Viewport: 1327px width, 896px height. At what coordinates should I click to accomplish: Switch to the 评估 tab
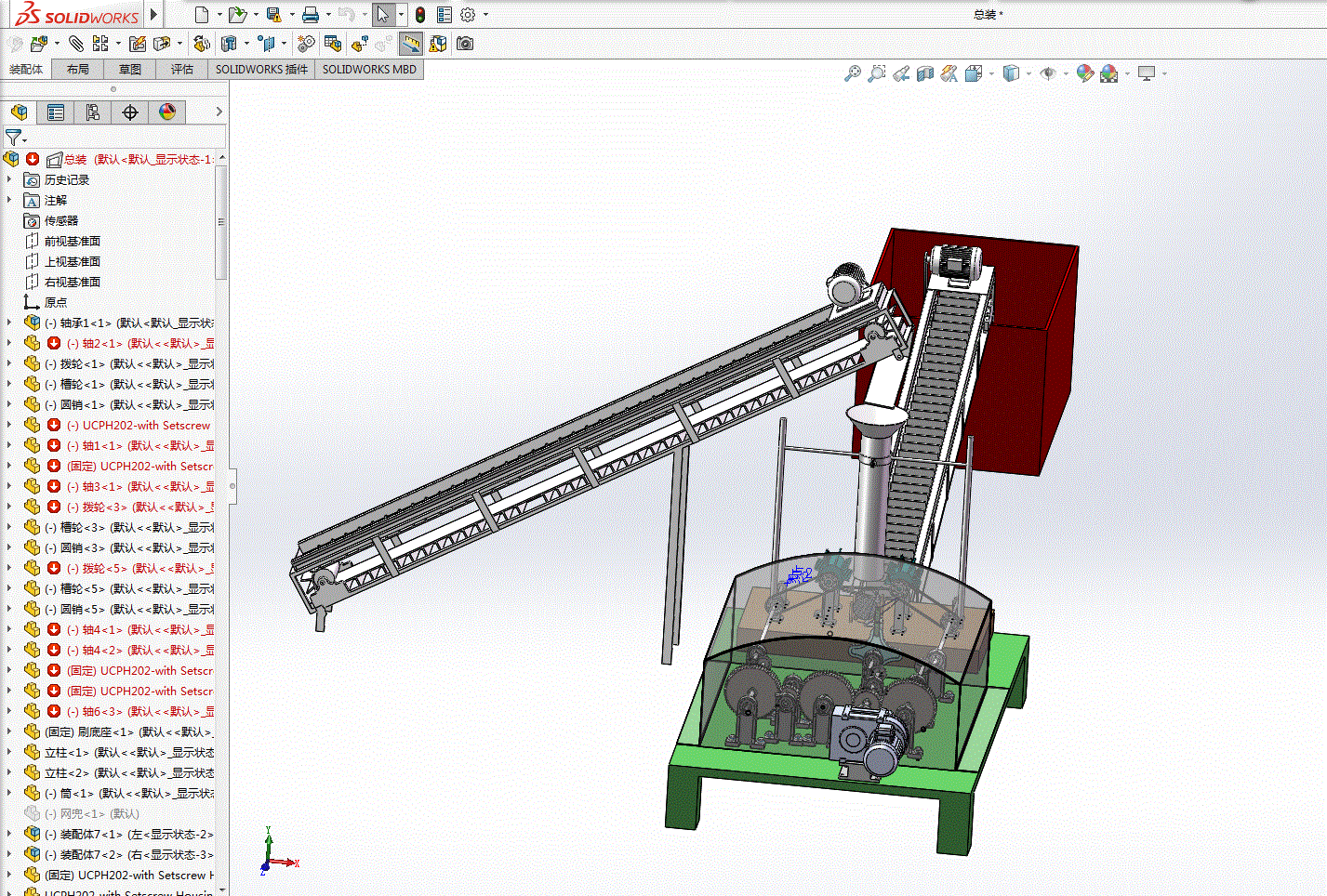[x=182, y=70]
